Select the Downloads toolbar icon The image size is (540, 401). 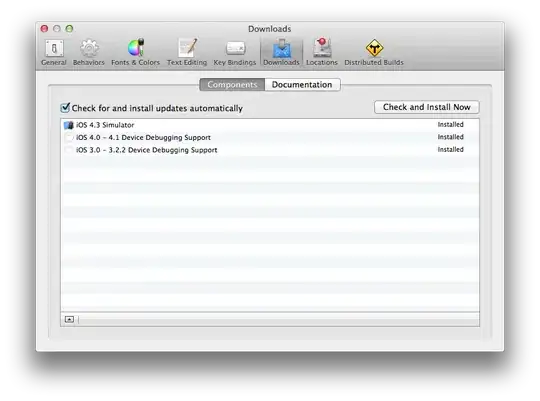click(x=281, y=52)
